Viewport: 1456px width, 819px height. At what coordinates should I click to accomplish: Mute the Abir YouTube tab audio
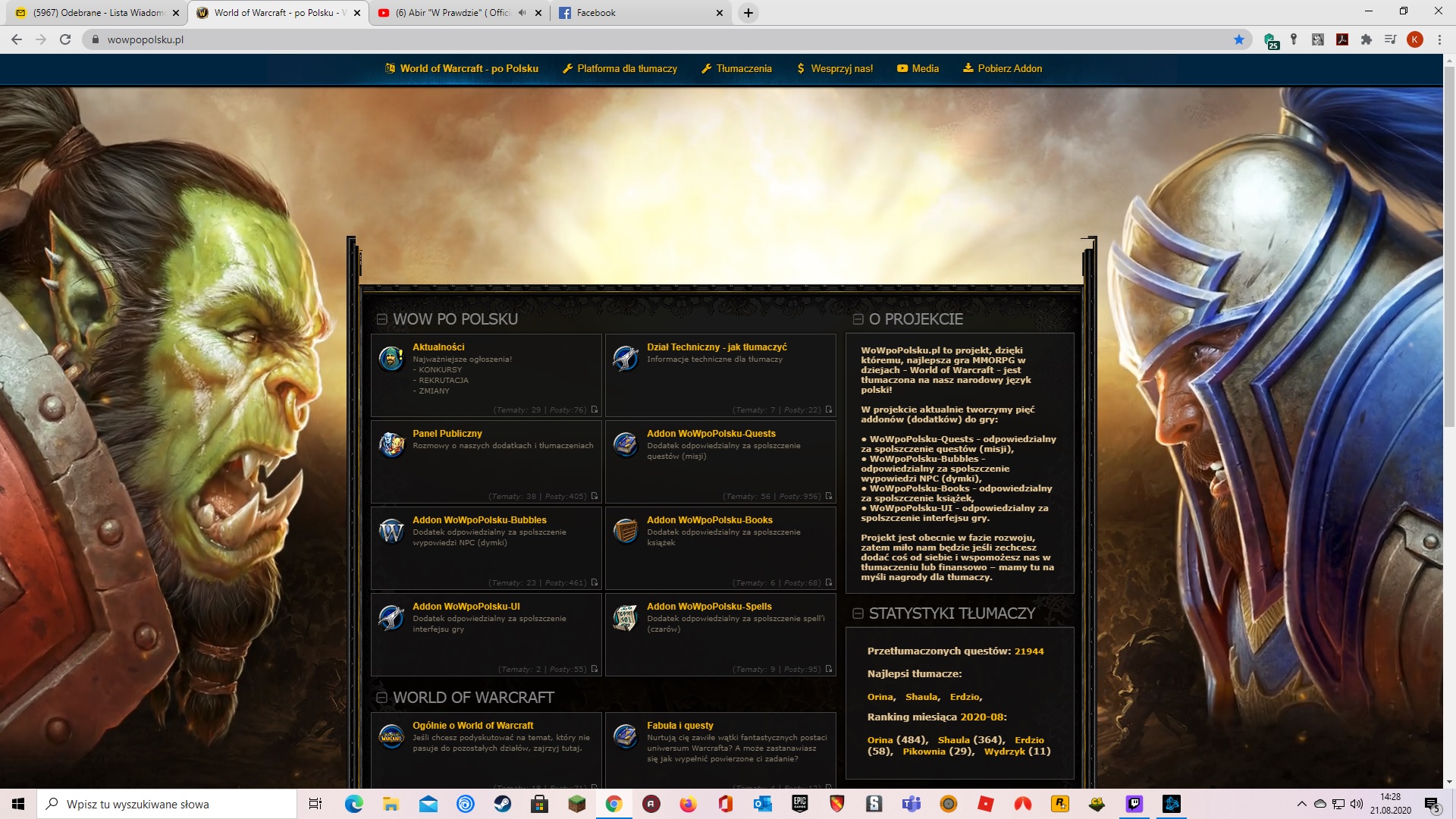coord(522,13)
